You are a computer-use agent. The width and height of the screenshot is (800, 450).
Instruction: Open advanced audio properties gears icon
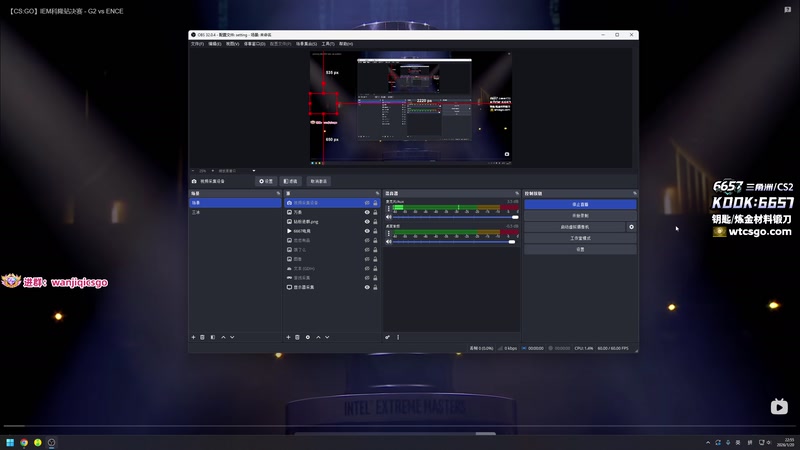click(x=388, y=337)
